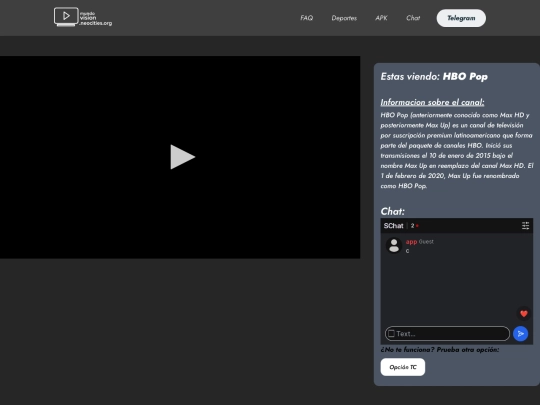Image resolution: width=540 pixels, height=405 pixels.
Task: Click the ¿No te funciona? Prueba otra opción text
Action: click(439, 350)
